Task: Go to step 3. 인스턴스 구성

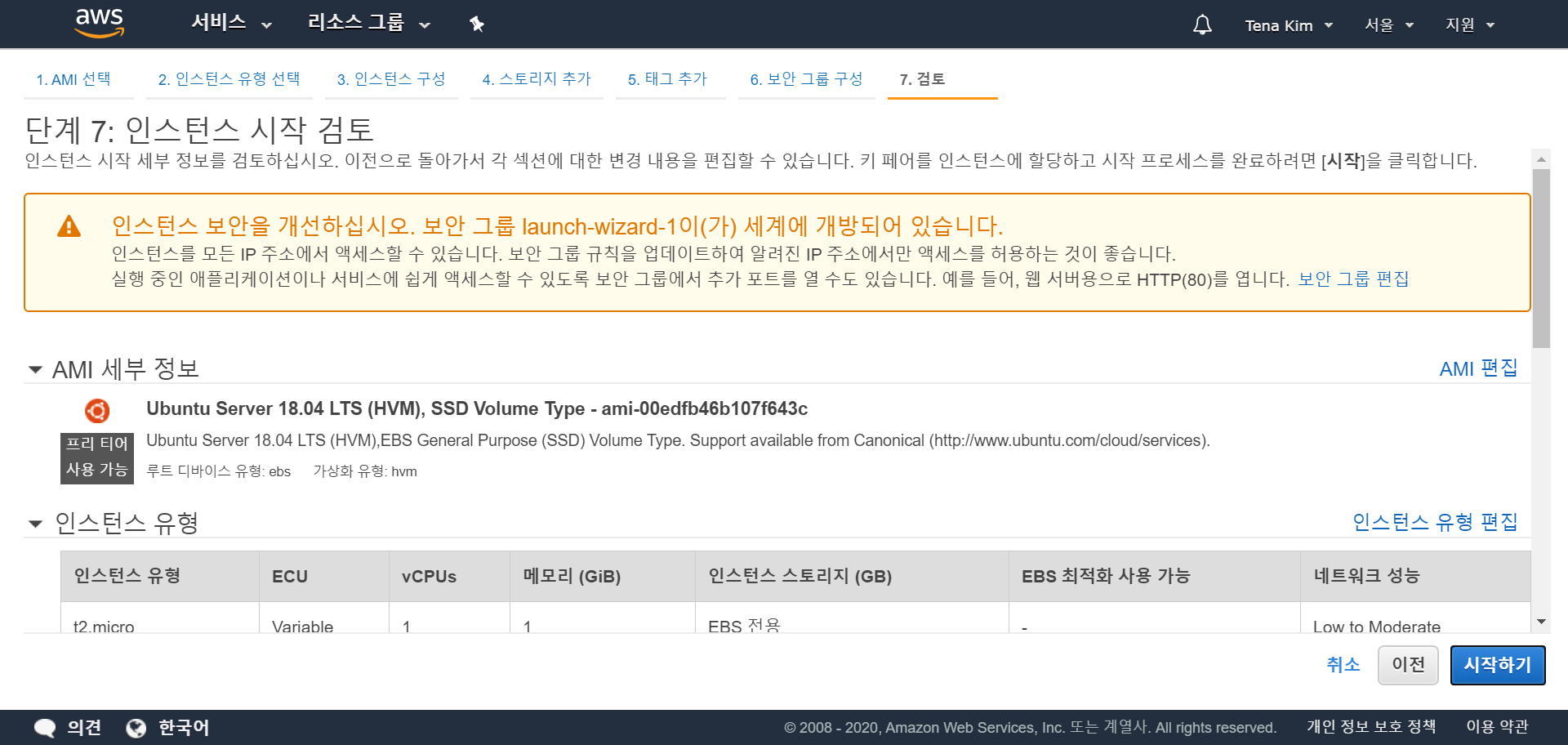Action: [391, 79]
